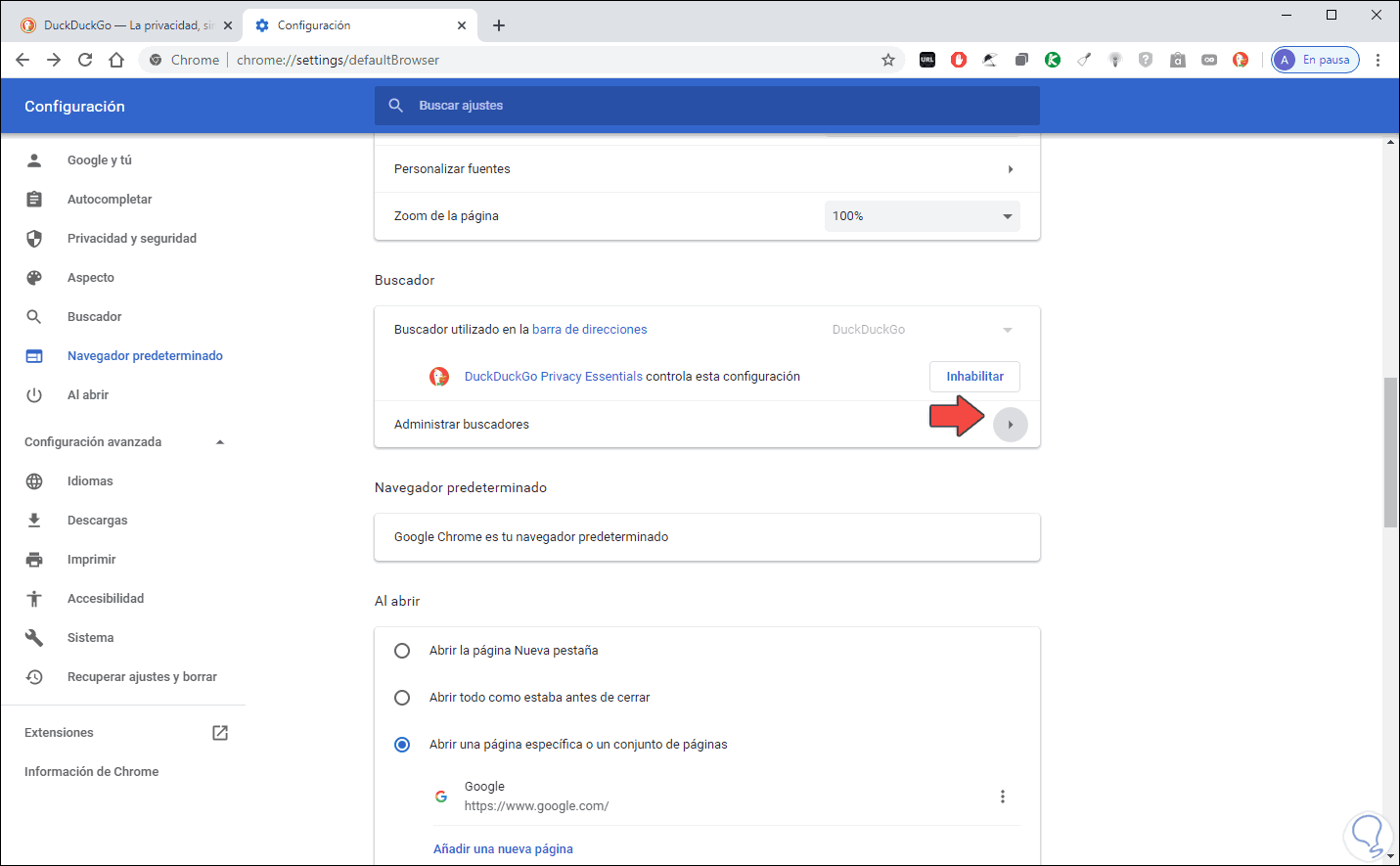Click the reload page icon
The image size is (1400, 866).
point(85,60)
